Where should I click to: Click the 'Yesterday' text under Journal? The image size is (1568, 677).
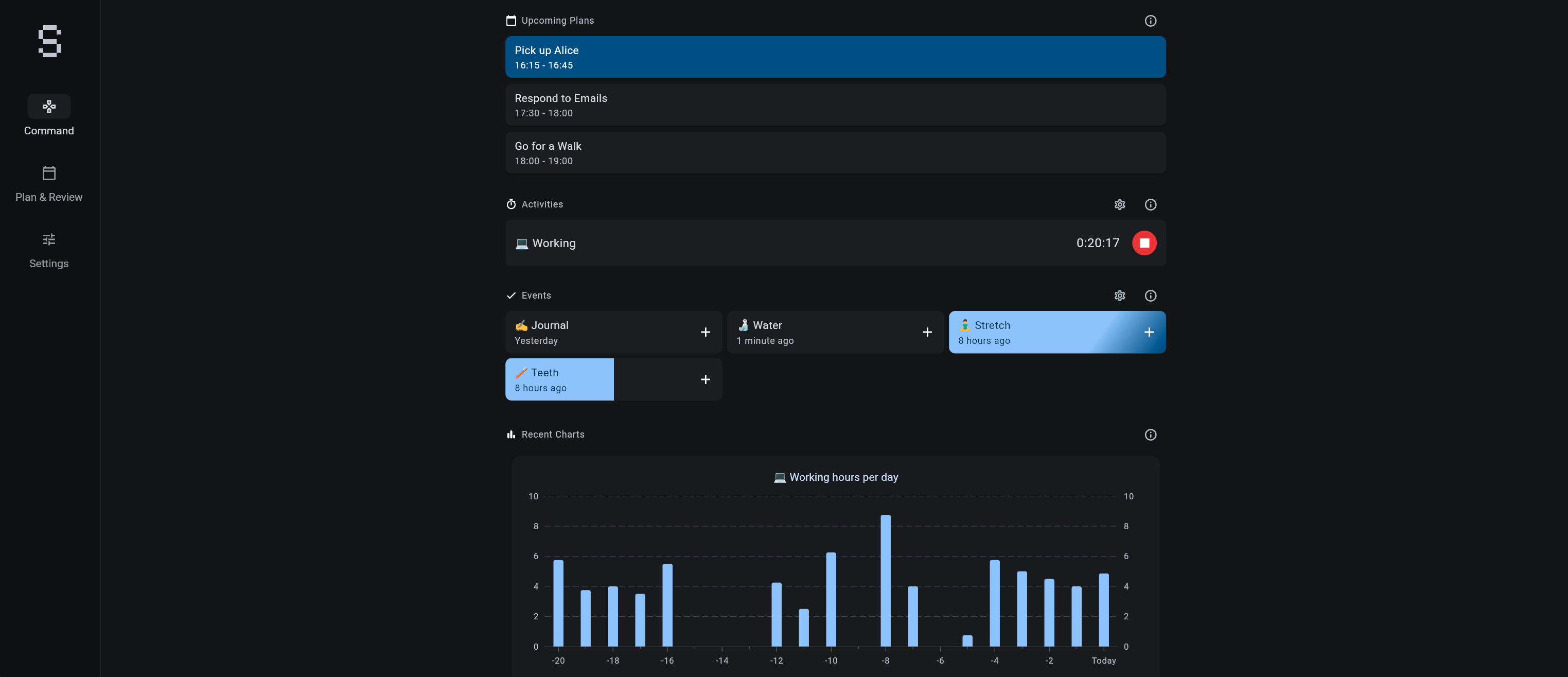coord(536,341)
